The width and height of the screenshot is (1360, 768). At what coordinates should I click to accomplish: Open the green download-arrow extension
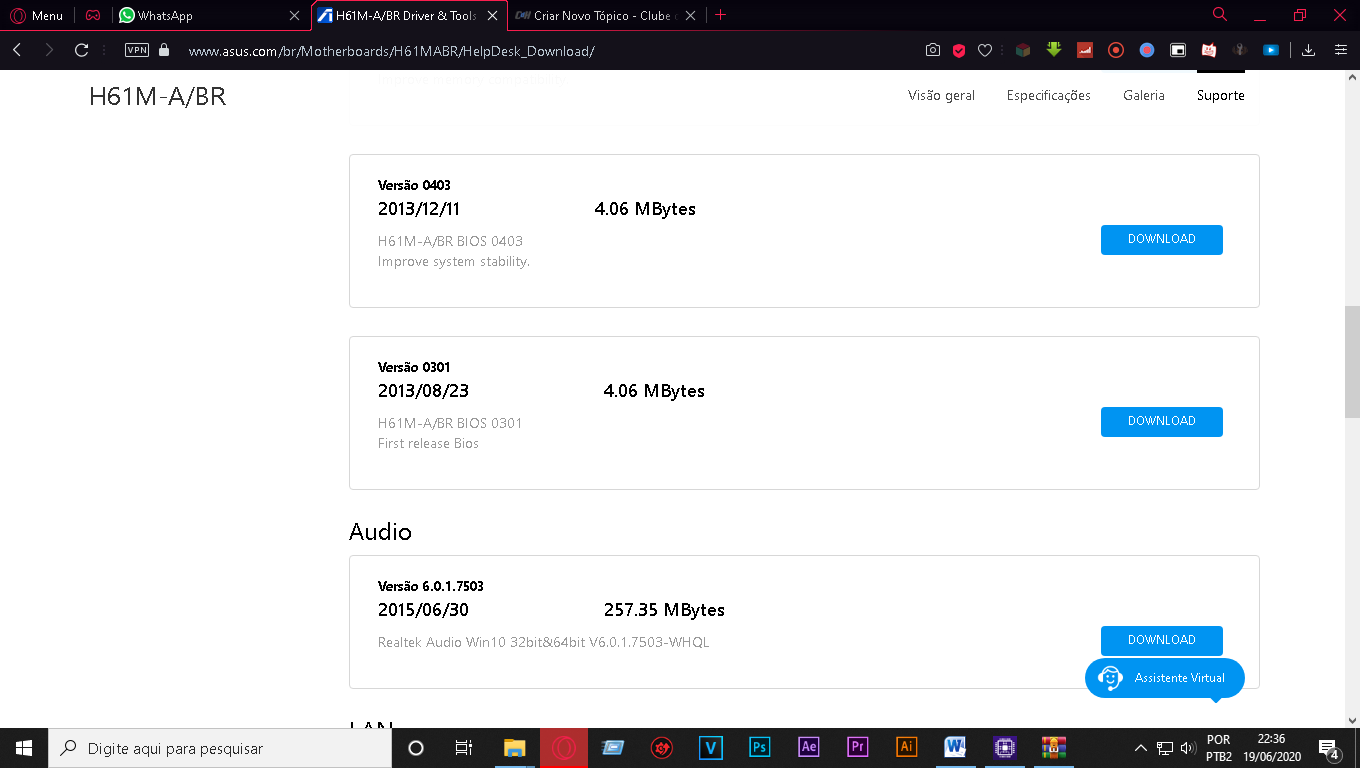point(1053,50)
